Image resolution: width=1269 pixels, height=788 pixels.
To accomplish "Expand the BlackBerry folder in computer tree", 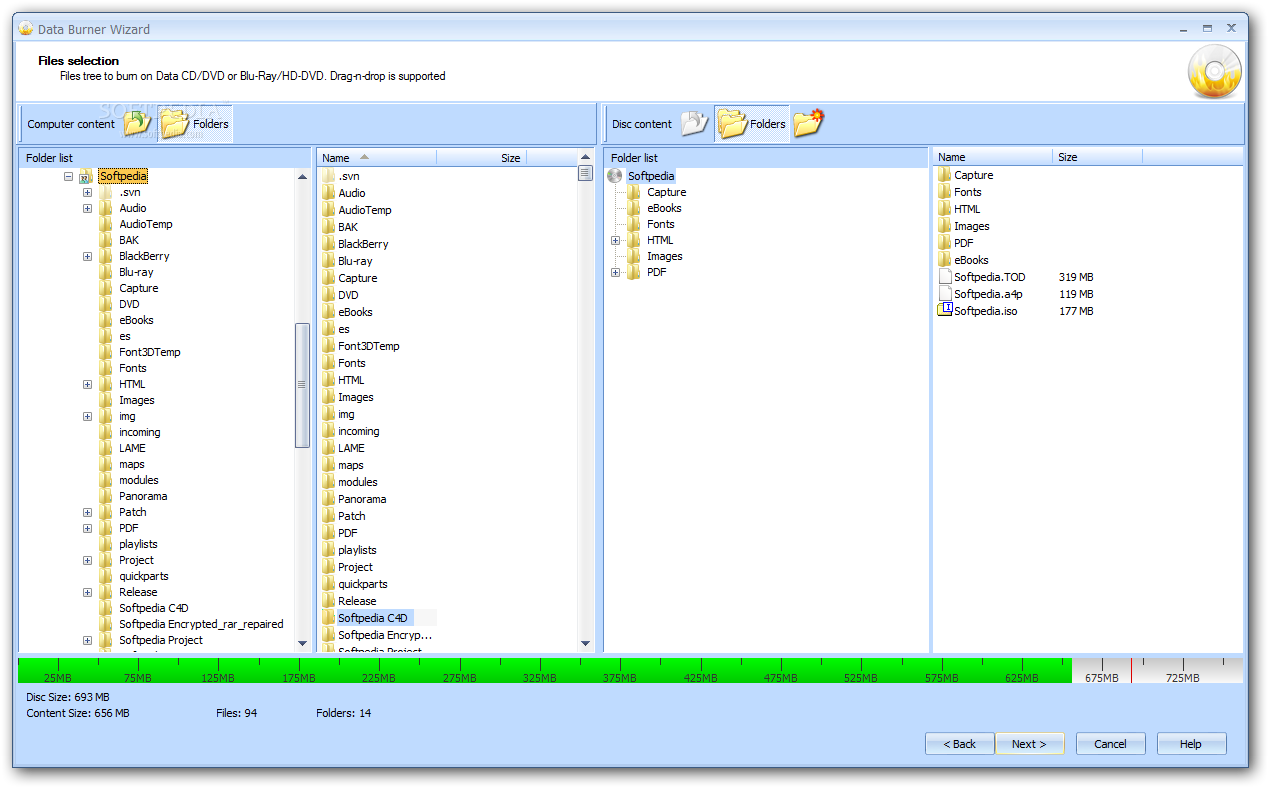I will (87, 256).
